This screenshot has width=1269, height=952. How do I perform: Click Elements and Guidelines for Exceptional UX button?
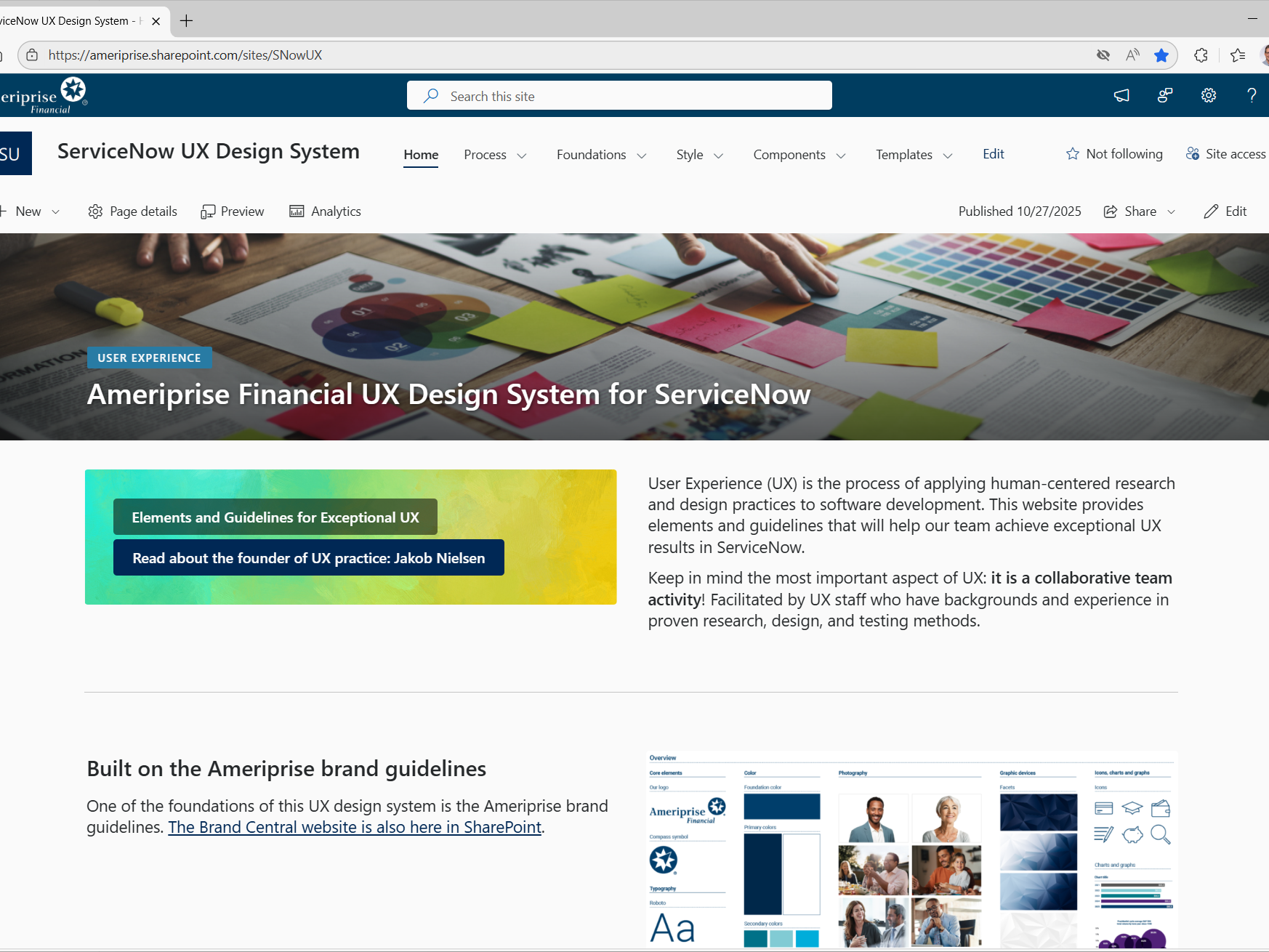click(x=275, y=517)
